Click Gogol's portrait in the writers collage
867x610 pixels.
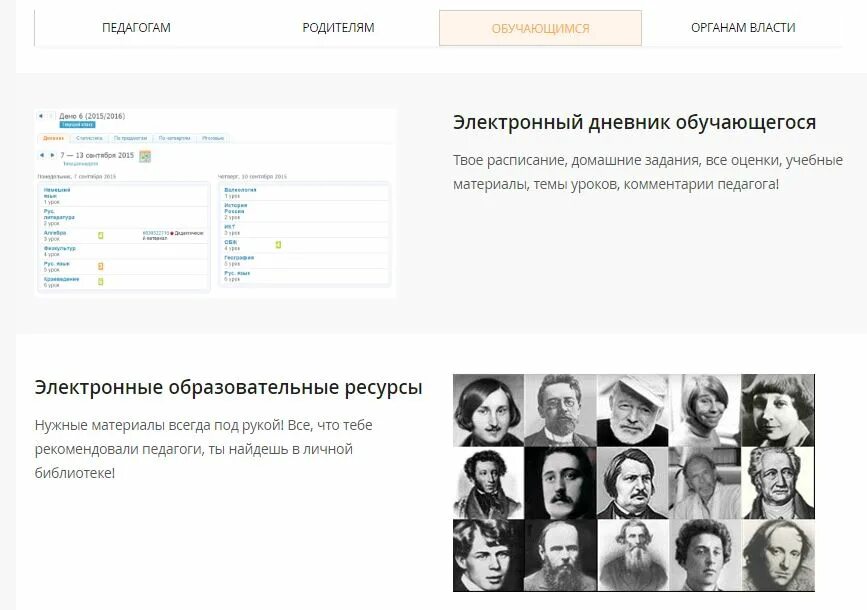[487, 410]
